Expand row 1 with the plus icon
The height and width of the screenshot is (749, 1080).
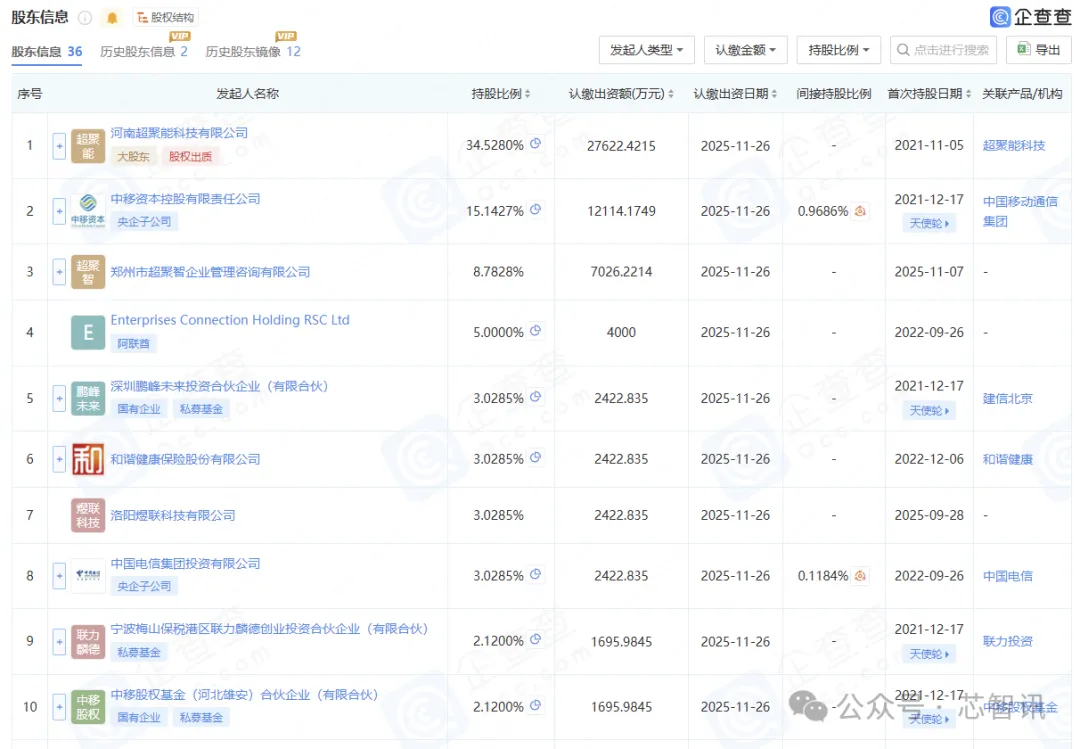tap(59, 145)
